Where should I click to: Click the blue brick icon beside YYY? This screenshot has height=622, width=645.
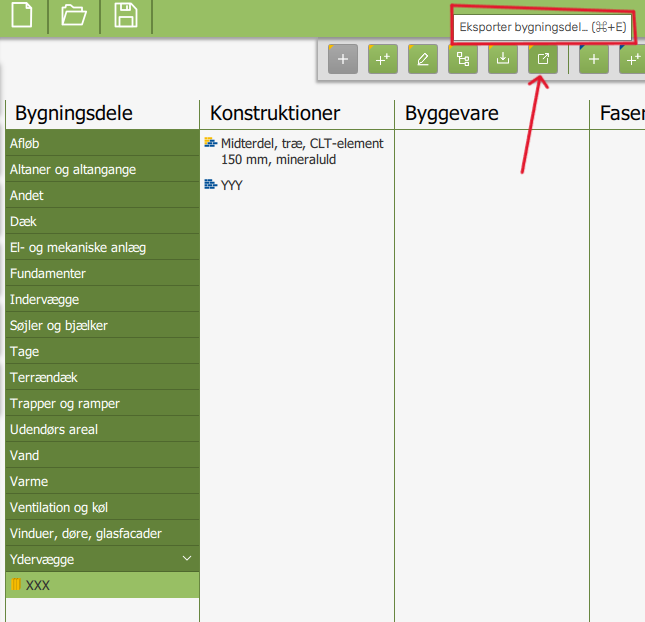tap(211, 184)
